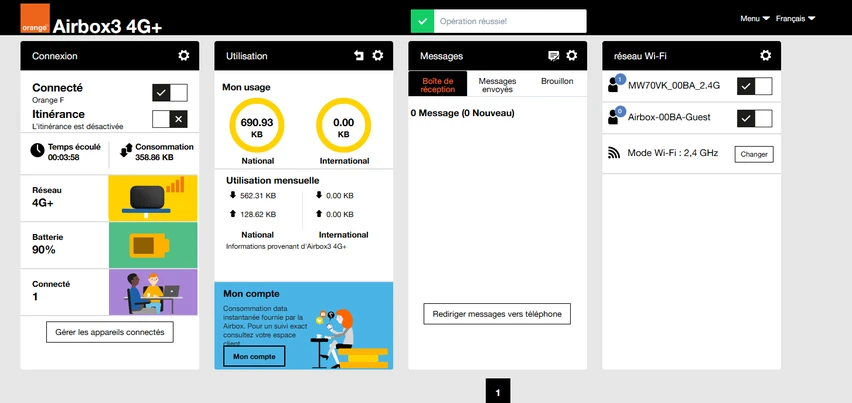
Task: Open Utilisation panel settings gear
Action: click(x=378, y=55)
